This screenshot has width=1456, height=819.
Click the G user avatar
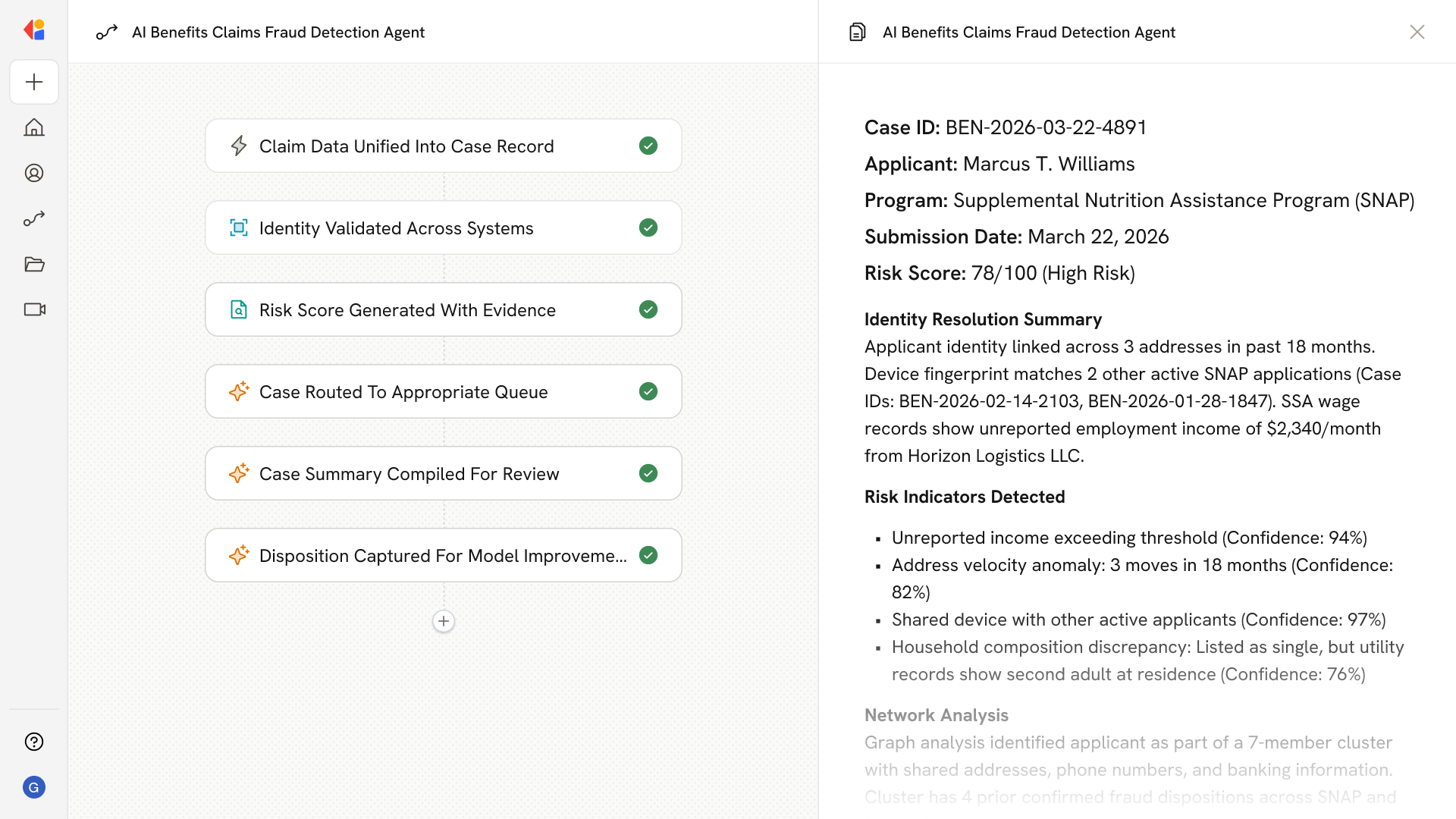[x=34, y=787]
